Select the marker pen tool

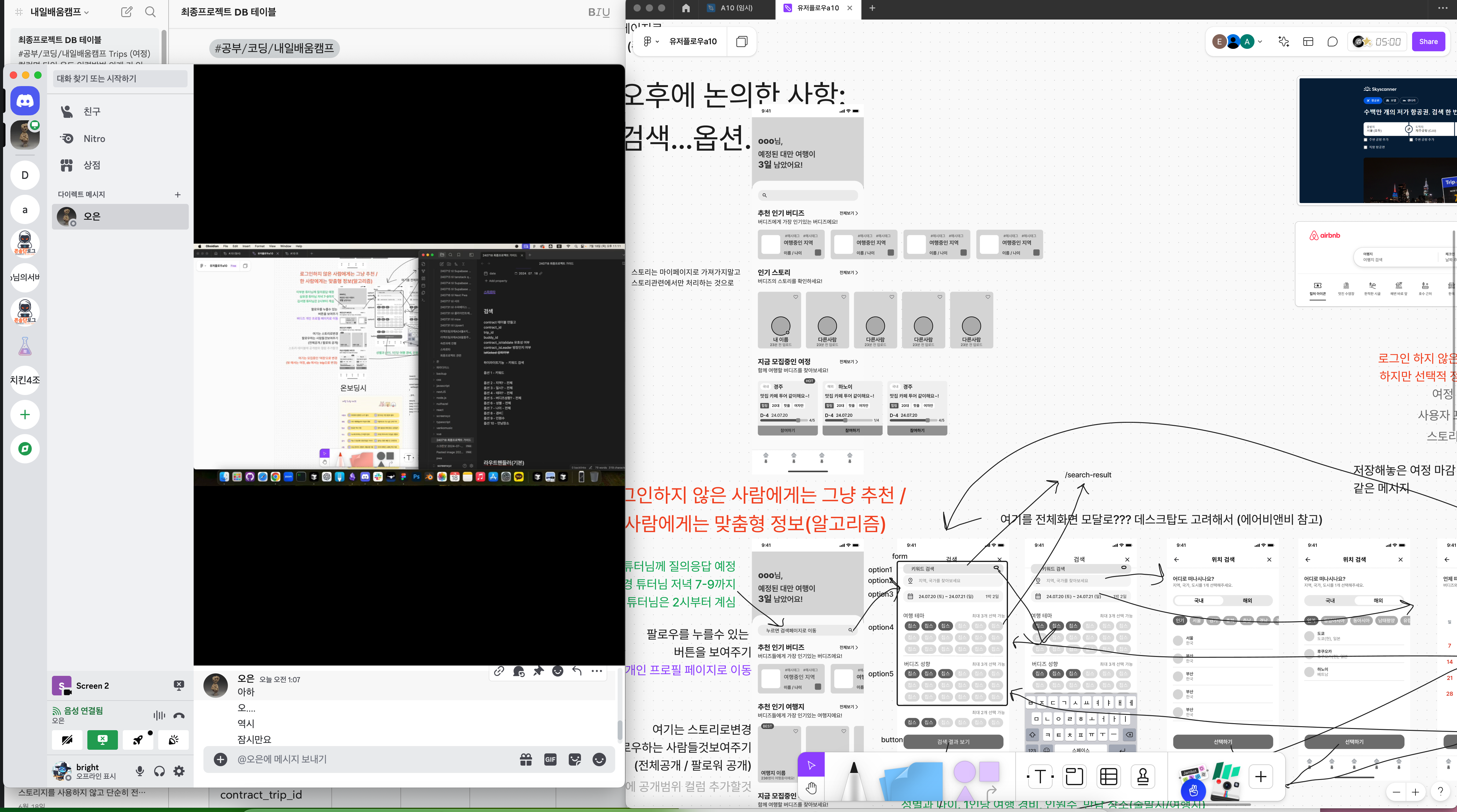(x=854, y=780)
